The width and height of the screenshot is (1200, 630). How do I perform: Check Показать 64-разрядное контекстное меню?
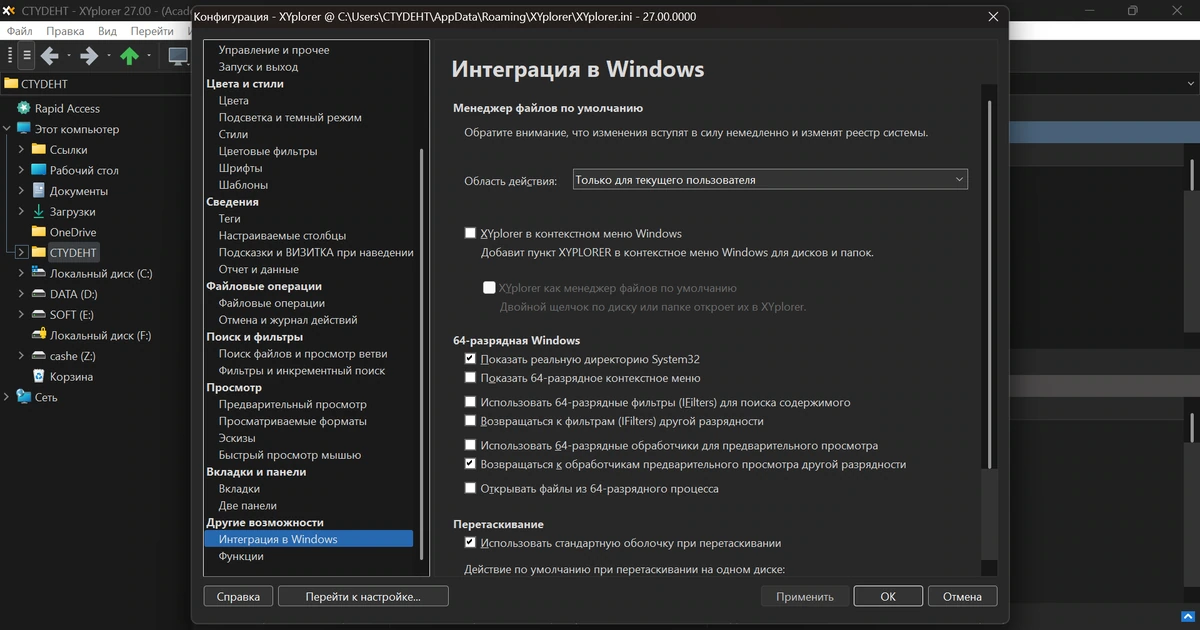[x=470, y=378]
